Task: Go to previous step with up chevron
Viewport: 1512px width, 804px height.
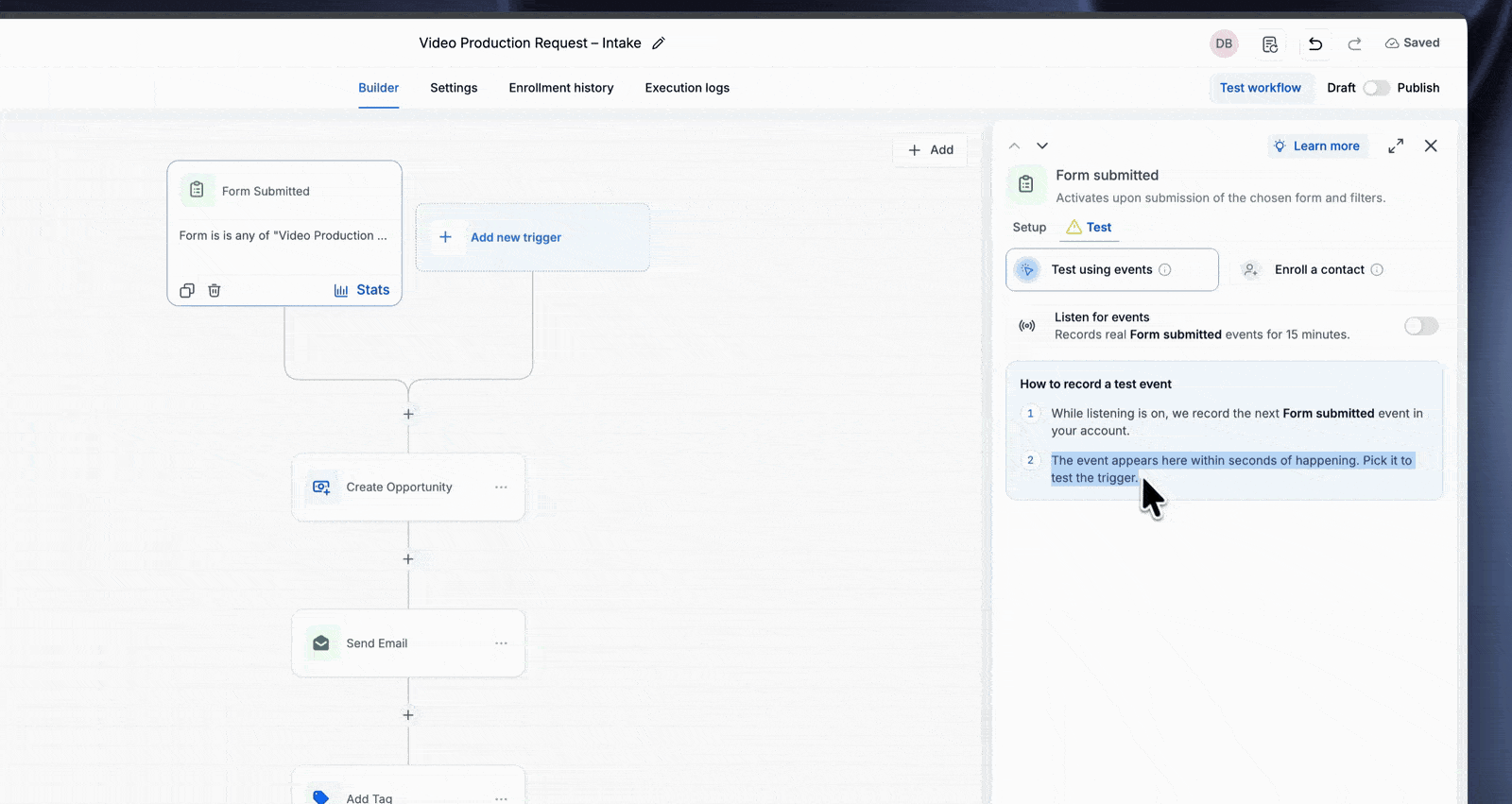Action: 1014,146
